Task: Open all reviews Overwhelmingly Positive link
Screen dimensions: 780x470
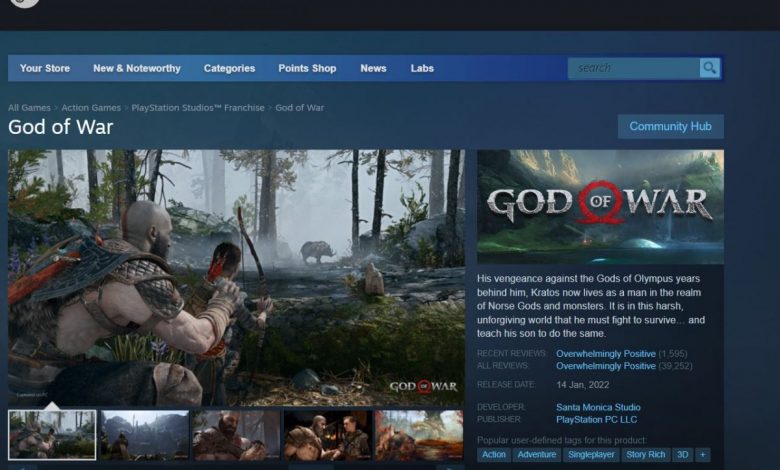Action: coord(605,366)
